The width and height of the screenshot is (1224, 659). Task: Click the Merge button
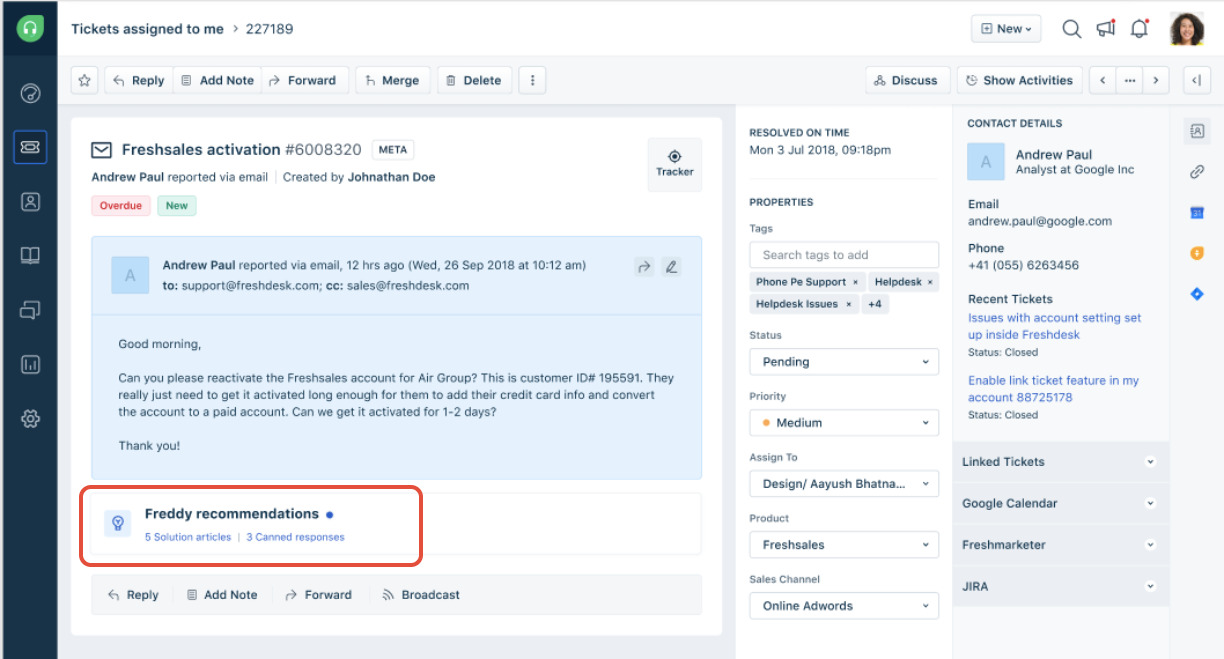coord(393,80)
